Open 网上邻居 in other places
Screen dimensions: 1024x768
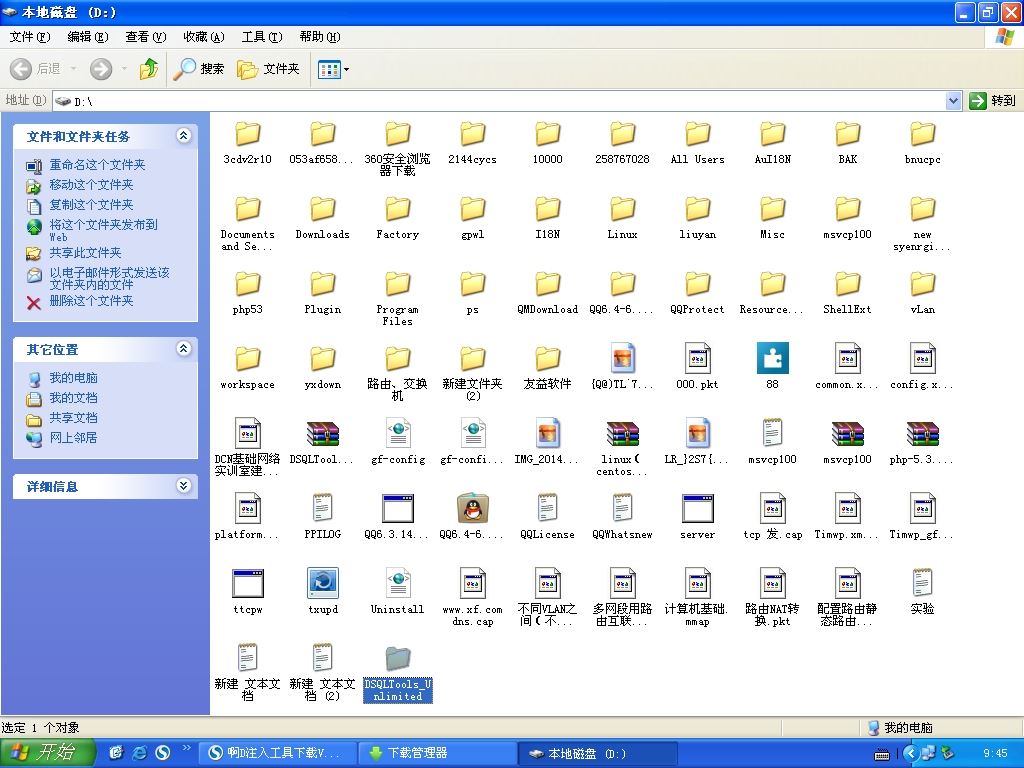point(73,438)
